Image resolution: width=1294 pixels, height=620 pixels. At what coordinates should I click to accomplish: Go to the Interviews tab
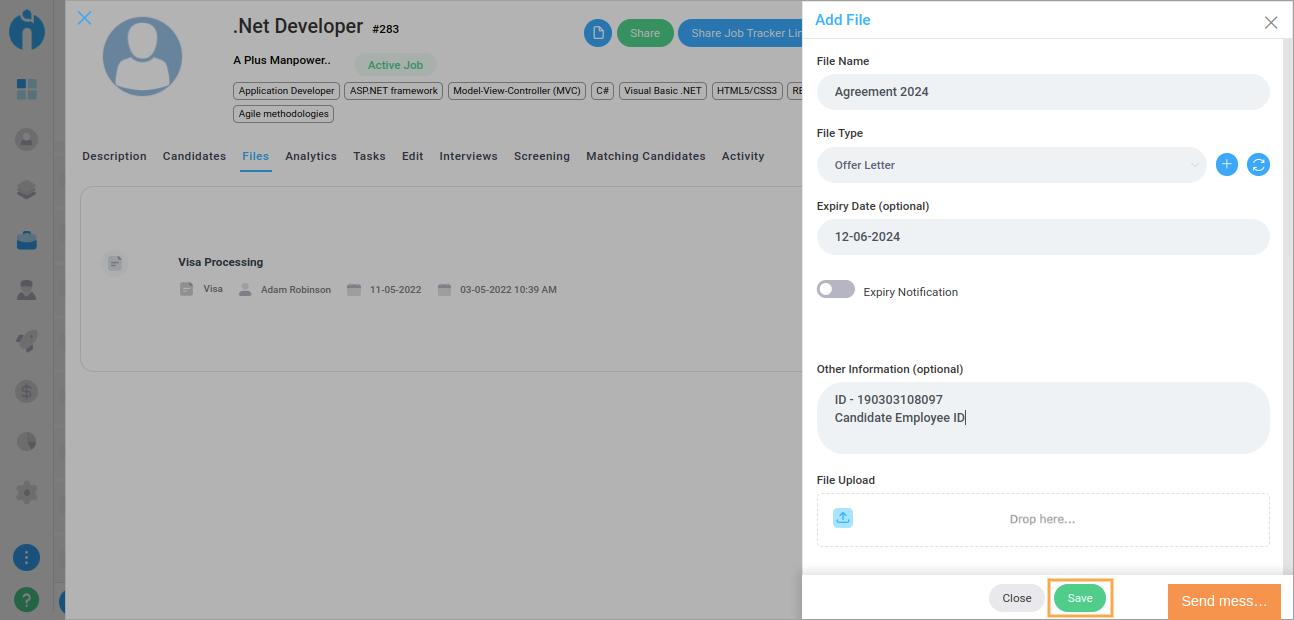coord(468,156)
